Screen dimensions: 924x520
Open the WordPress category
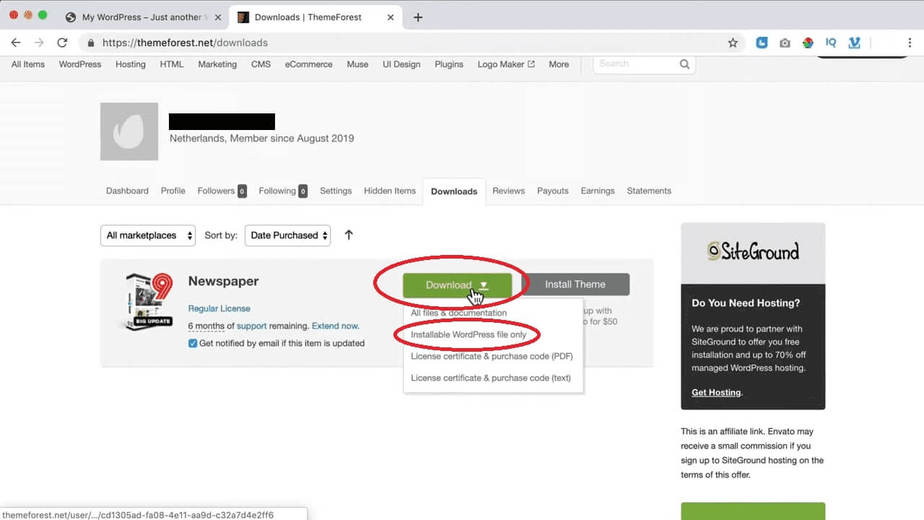coord(80,64)
